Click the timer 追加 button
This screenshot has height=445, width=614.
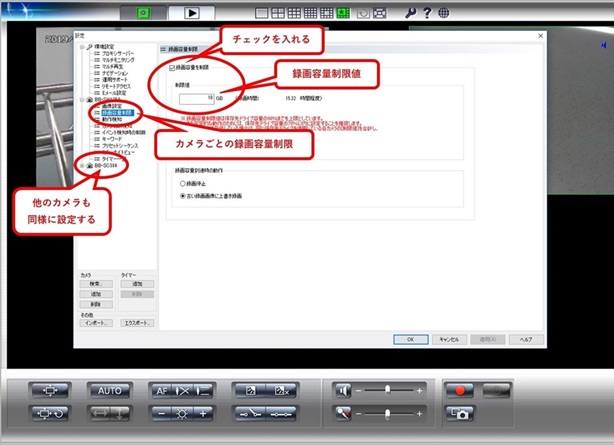[137, 284]
